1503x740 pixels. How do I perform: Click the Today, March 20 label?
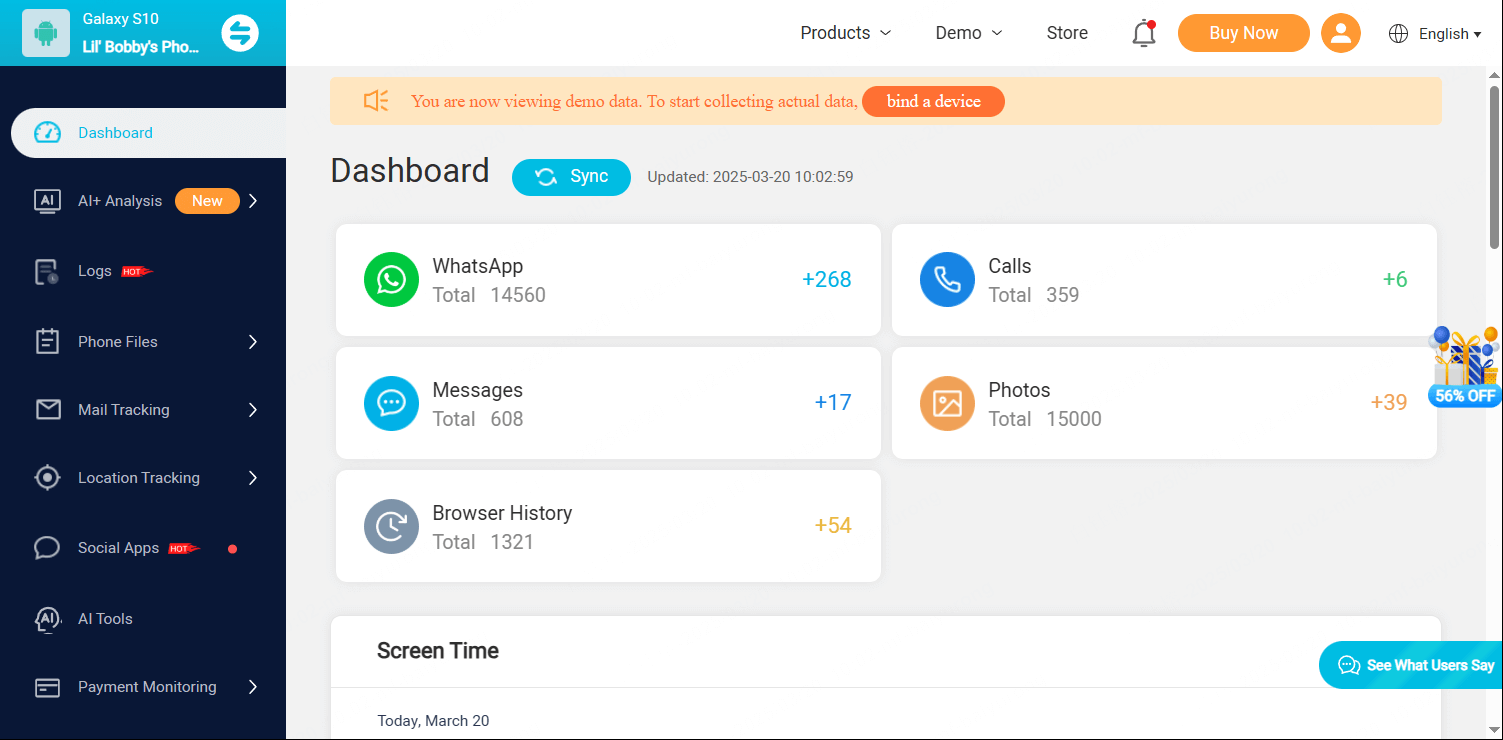click(433, 721)
